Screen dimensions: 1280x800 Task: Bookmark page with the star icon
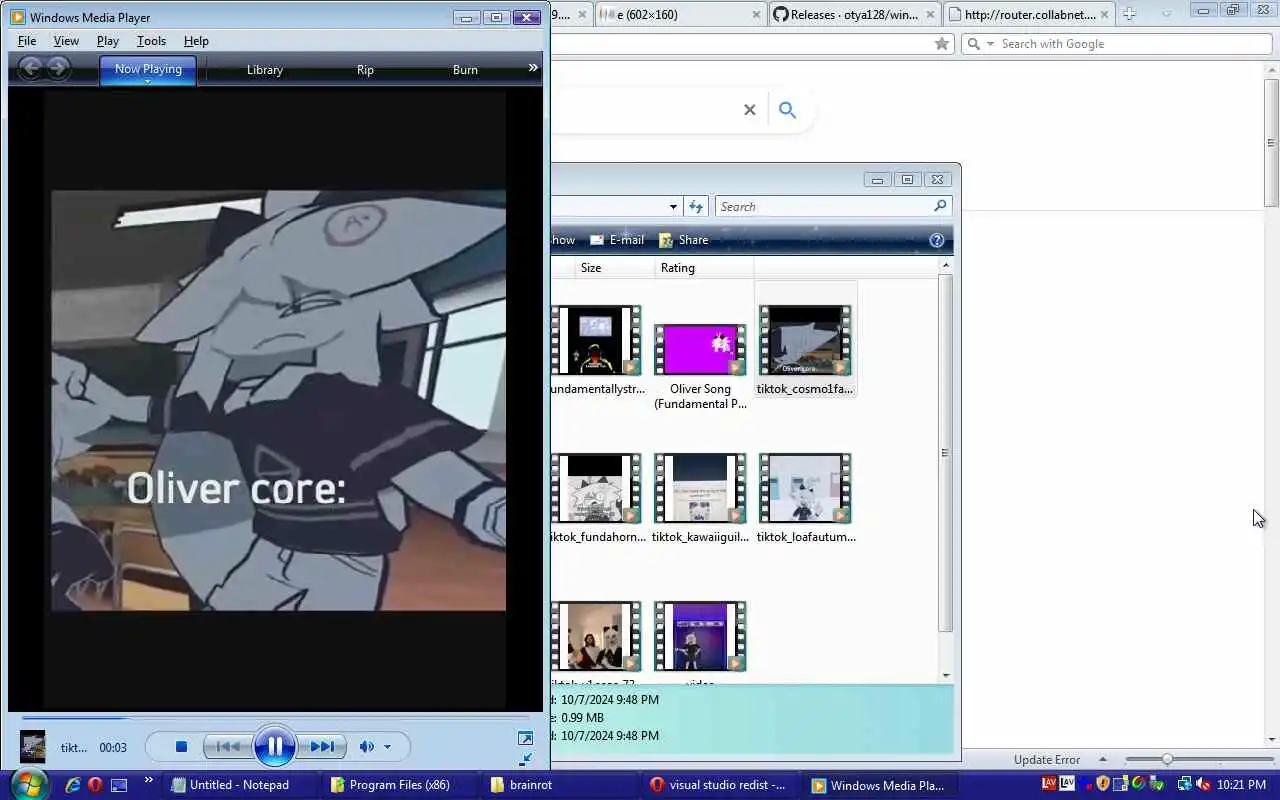941,44
